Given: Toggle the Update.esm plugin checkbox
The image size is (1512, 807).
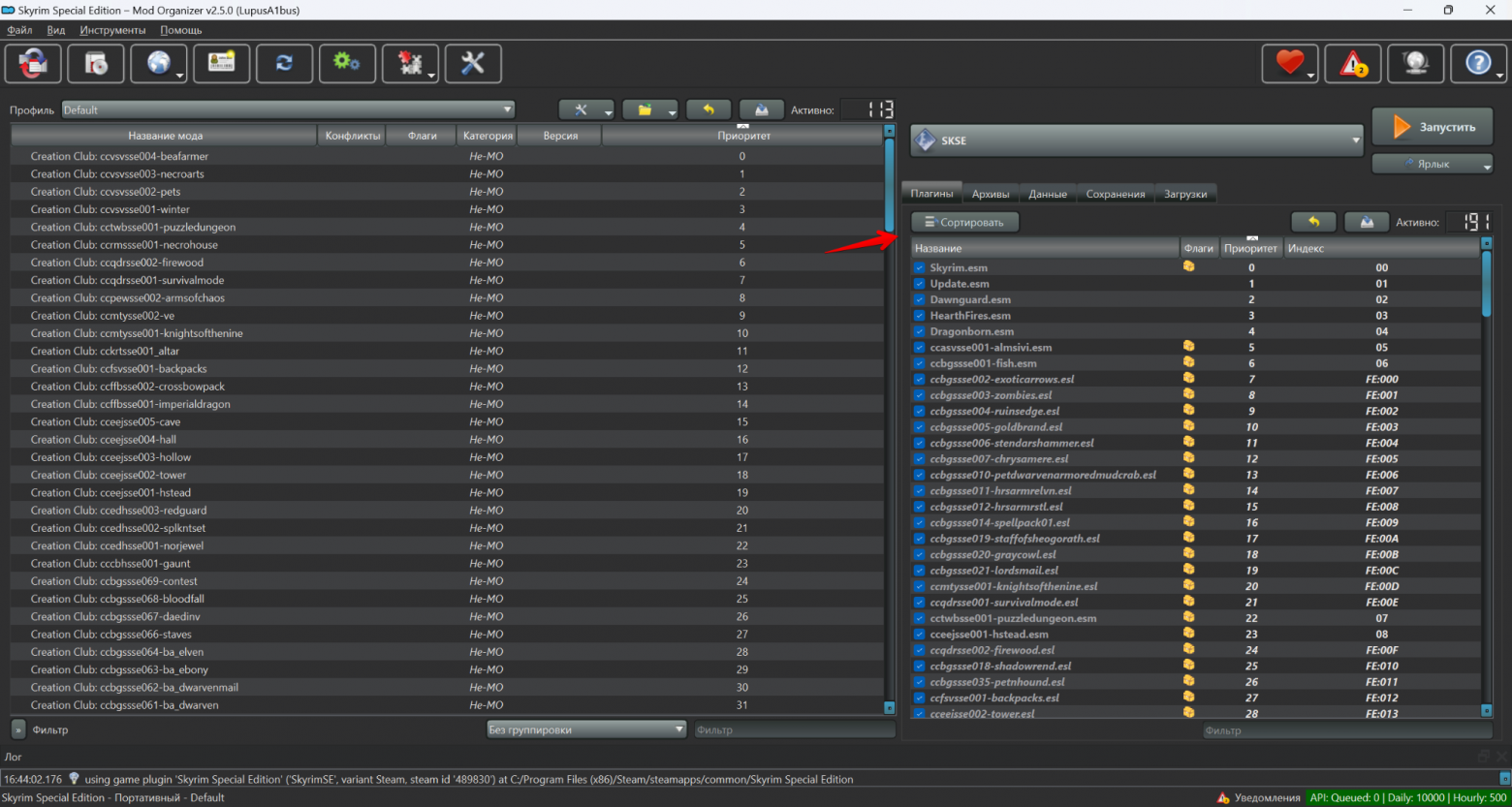Looking at the screenshot, I should [x=919, y=284].
